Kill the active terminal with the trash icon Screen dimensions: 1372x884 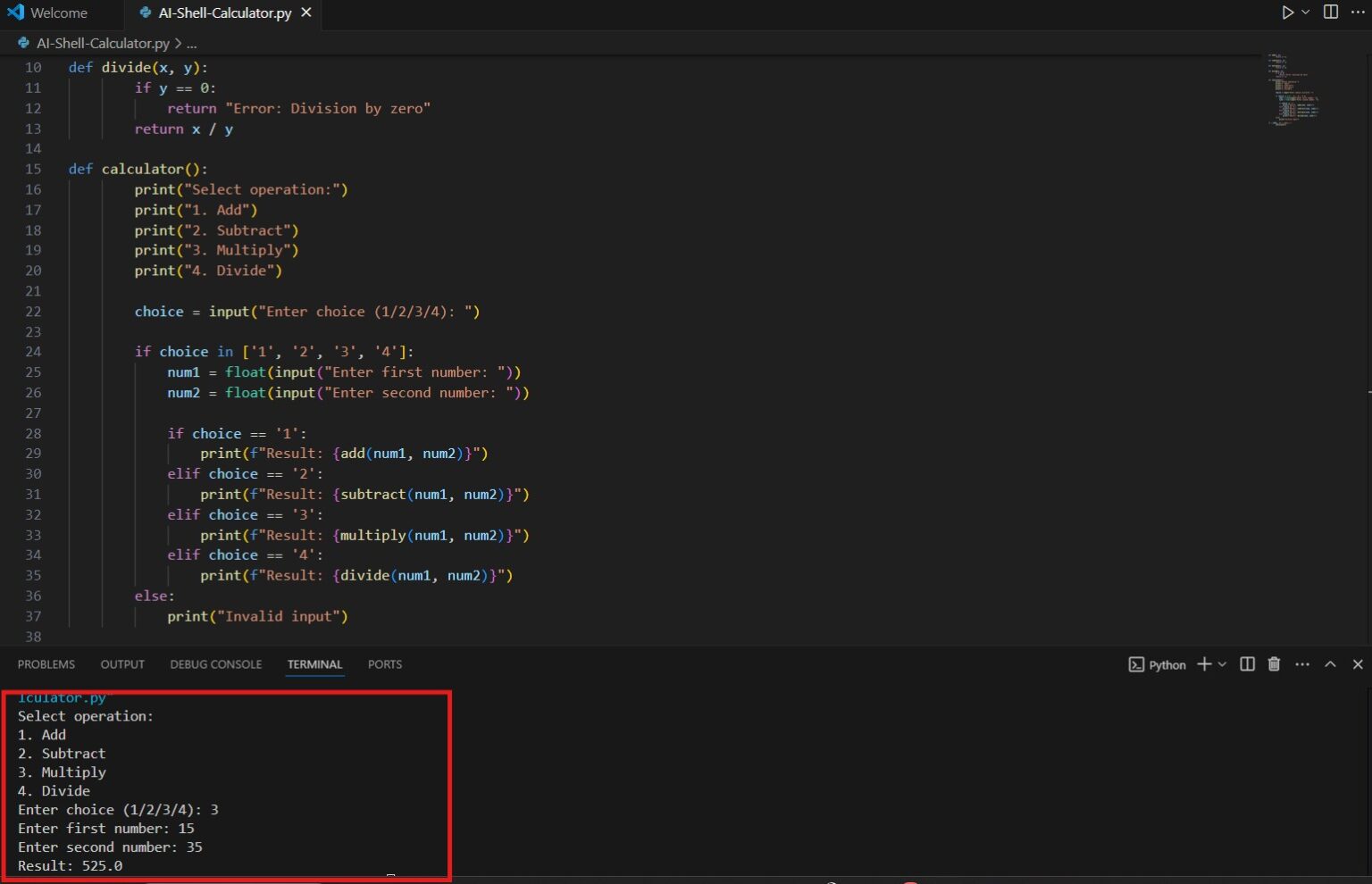(x=1274, y=664)
